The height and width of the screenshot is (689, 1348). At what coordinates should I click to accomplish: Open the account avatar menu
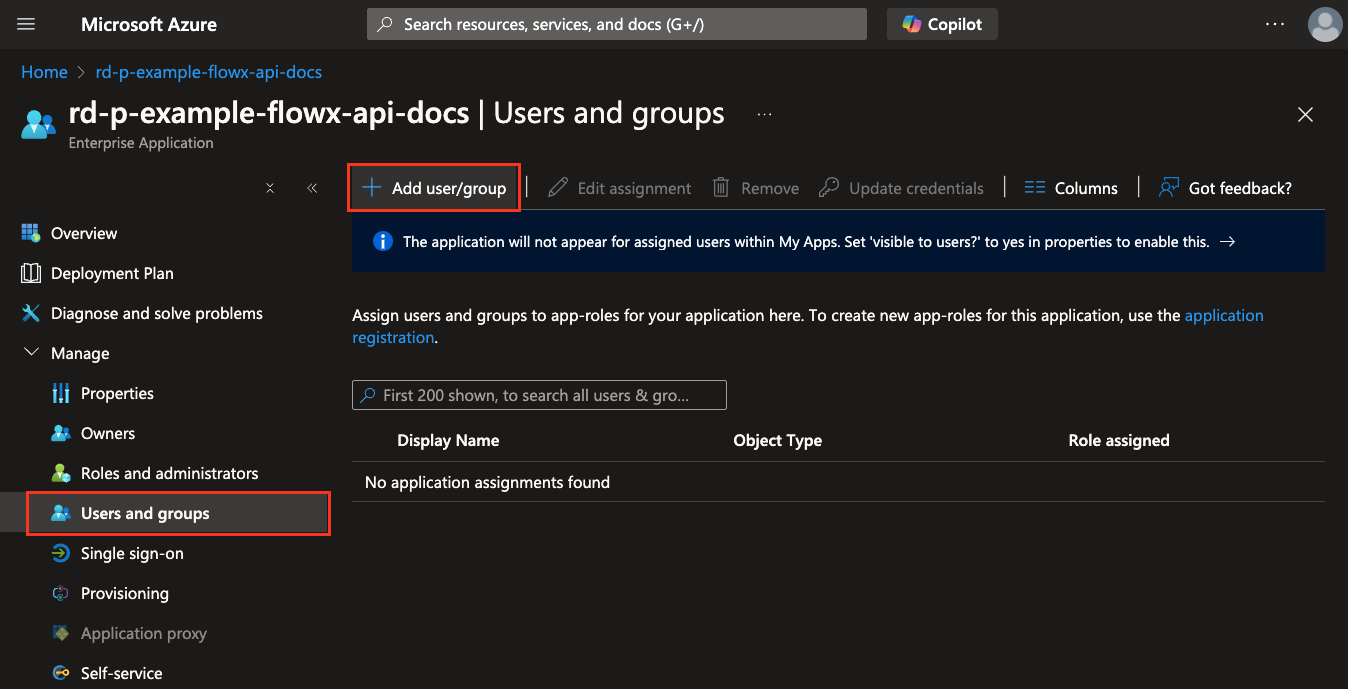click(1325, 24)
